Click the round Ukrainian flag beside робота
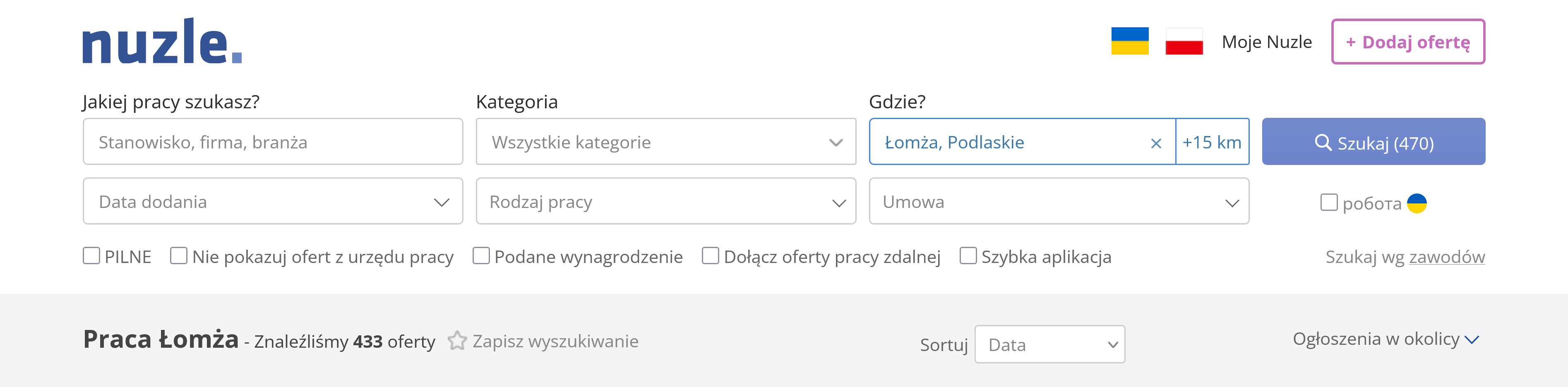The height and width of the screenshot is (387, 1568). [1417, 203]
